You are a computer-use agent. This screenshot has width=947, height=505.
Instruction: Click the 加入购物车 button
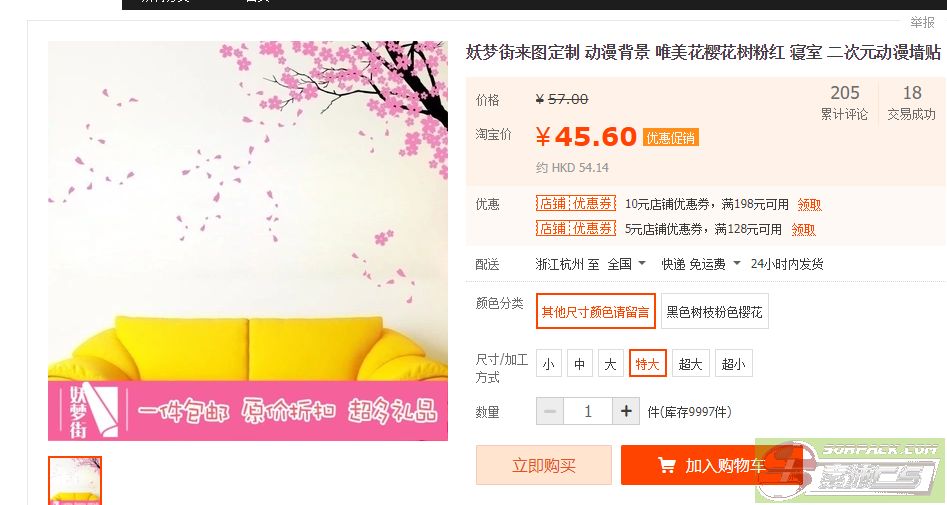[711, 465]
